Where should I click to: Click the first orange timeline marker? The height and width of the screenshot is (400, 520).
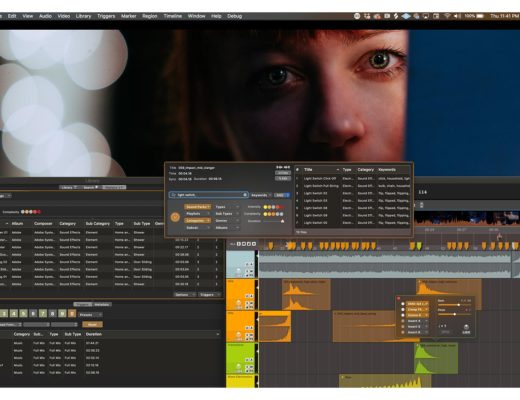tap(271, 246)
